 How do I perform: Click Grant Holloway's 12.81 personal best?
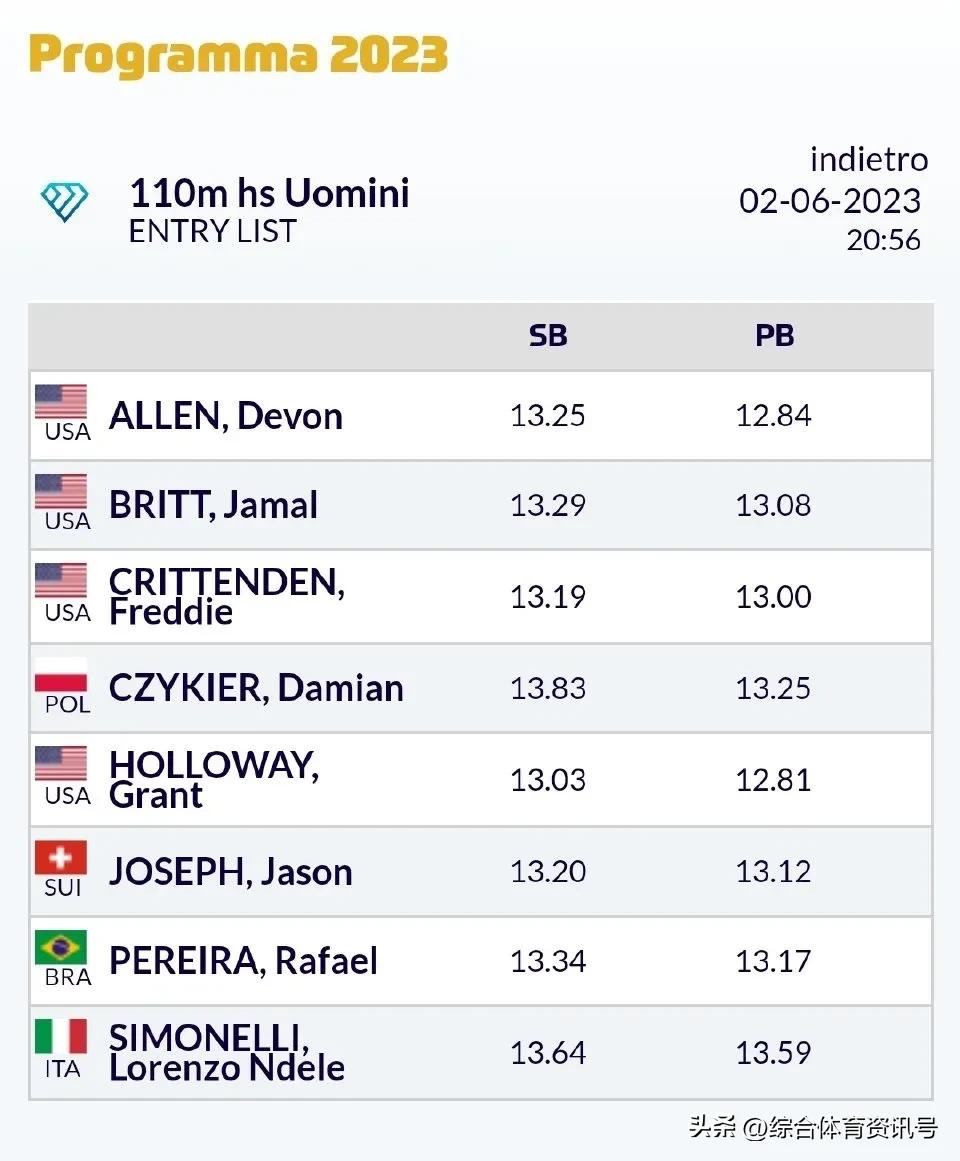(x=773, y=780)
